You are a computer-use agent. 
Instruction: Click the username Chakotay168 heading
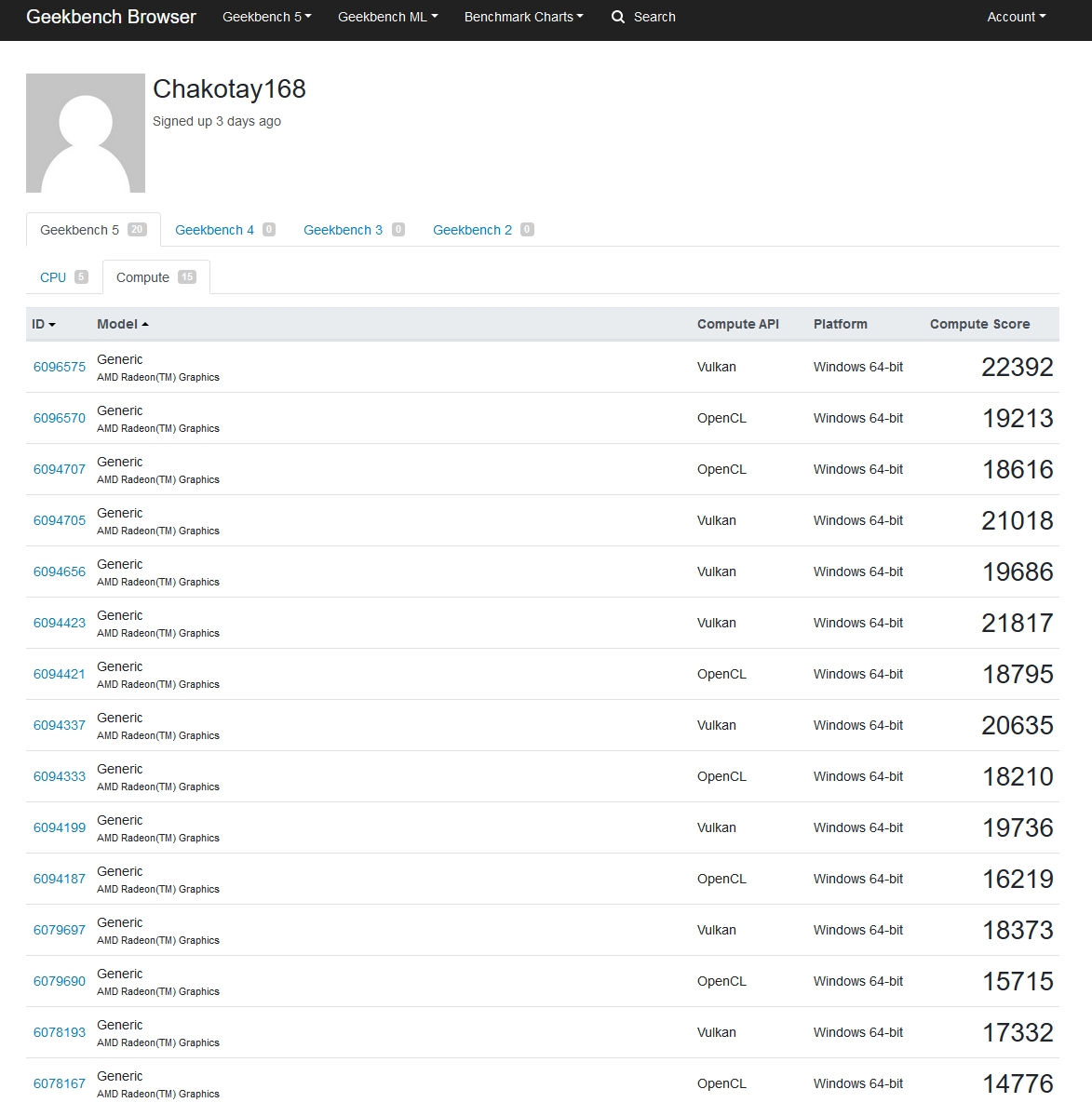(x=229, y=89)
